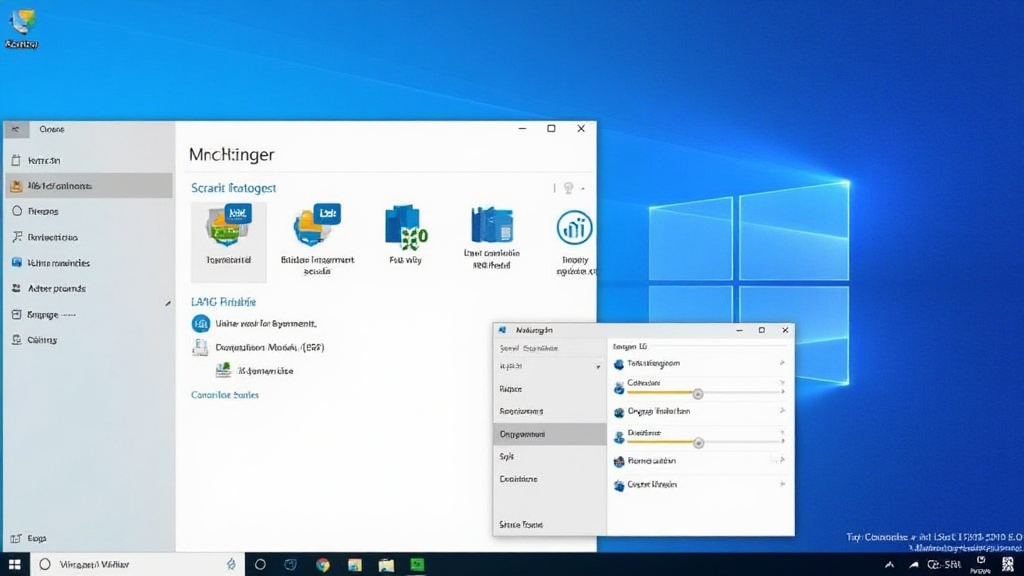The image size is (1024, 576).
Task: Click the document icon next to the second list entry
Action: 199,347
